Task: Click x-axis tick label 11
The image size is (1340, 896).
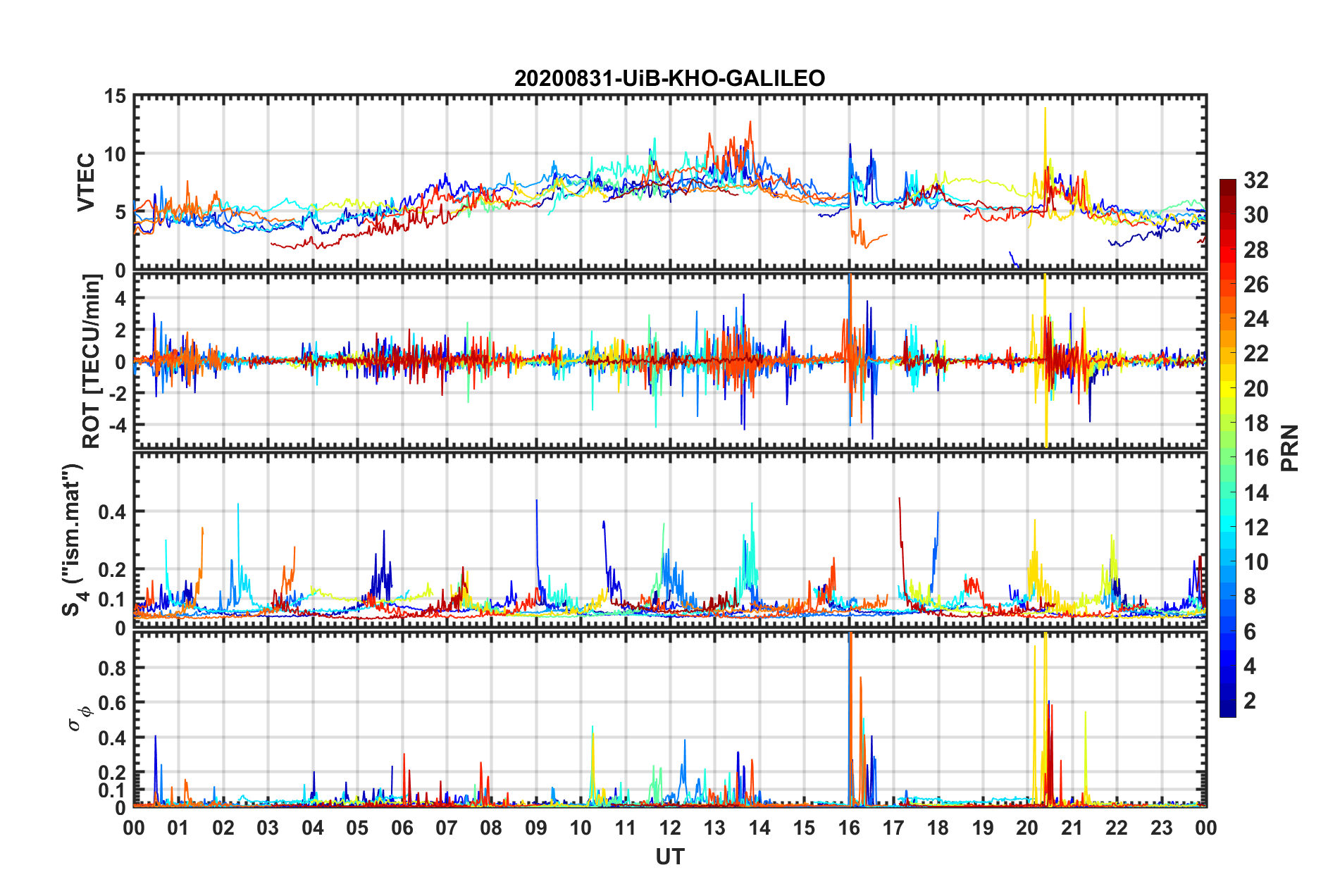Action: click(x=625, y=828)
